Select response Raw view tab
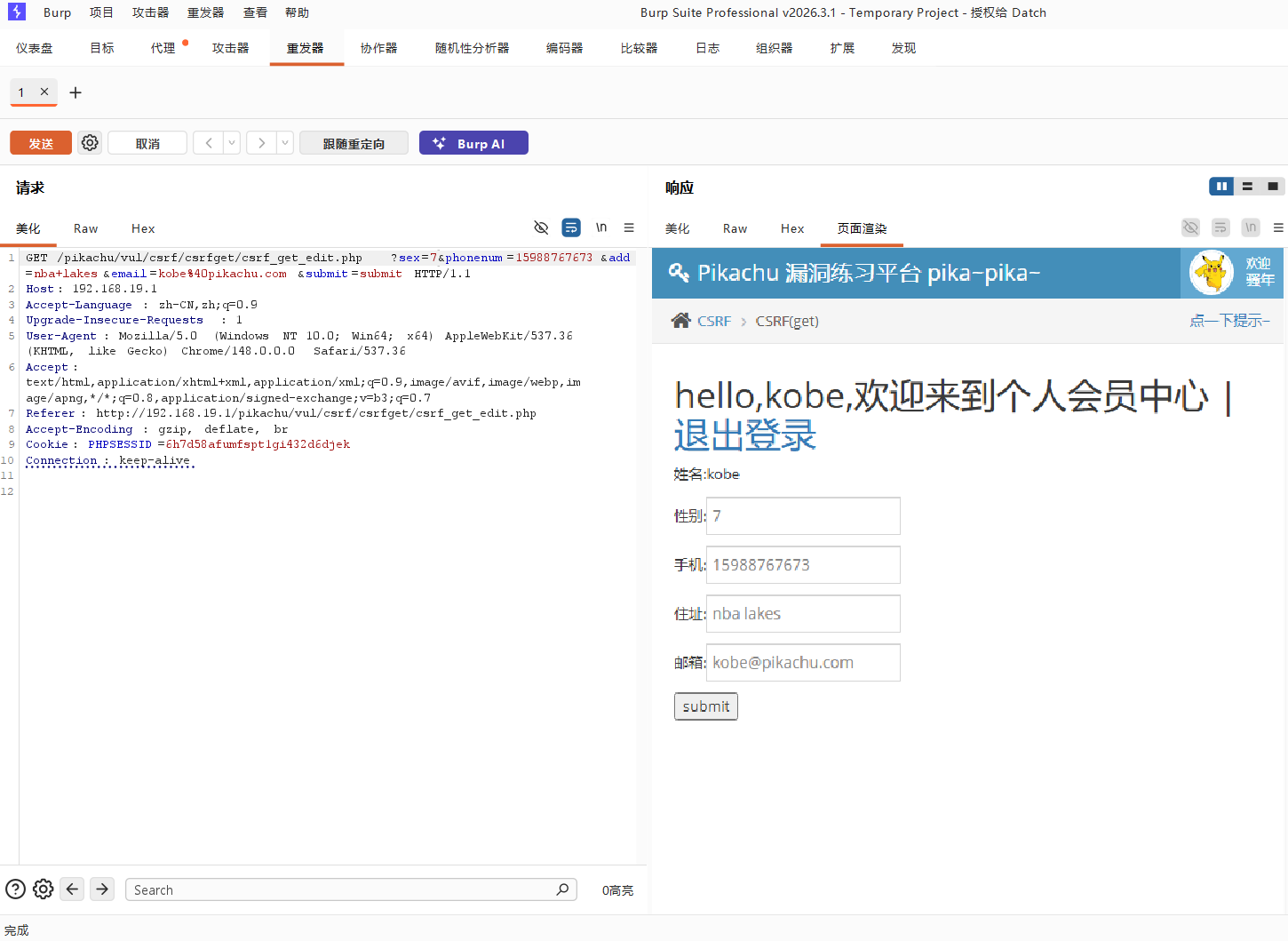The image size is (1288, 941). click(x=735, y=228)
